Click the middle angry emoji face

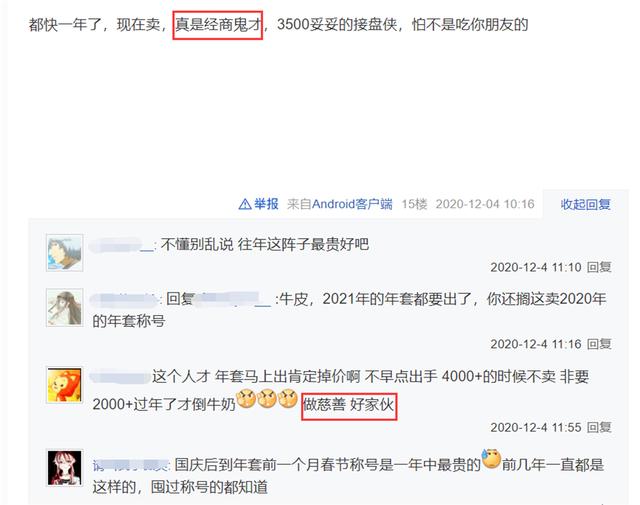[267, 399]
